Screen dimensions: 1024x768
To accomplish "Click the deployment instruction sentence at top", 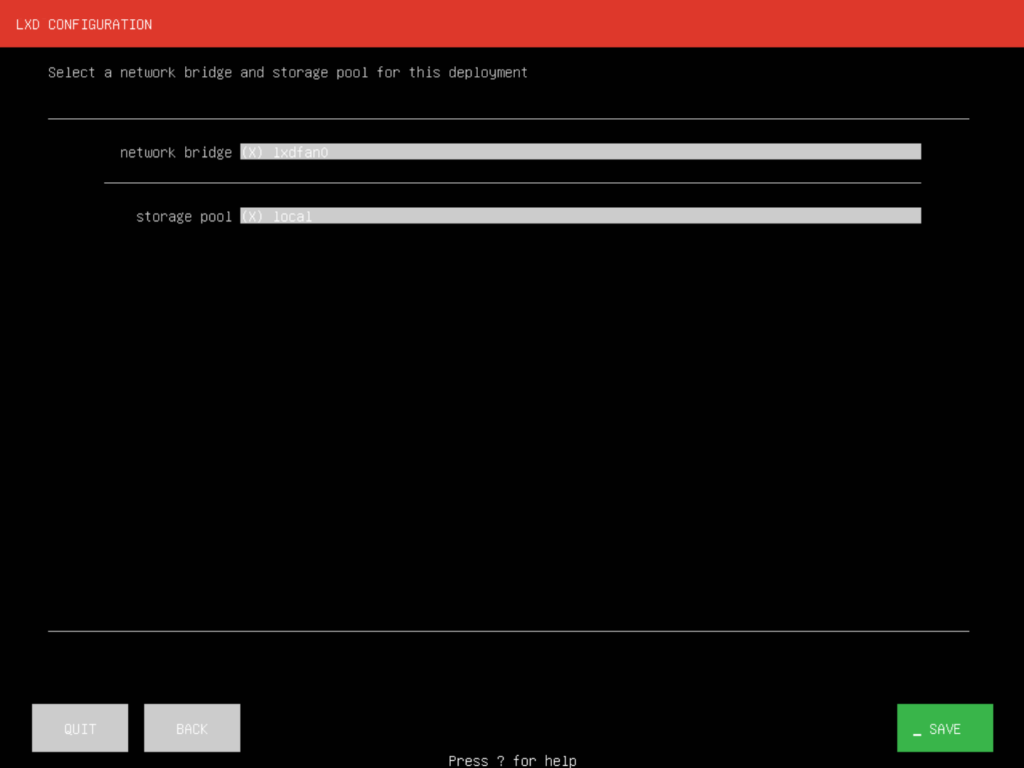I will tap(287, 72).
